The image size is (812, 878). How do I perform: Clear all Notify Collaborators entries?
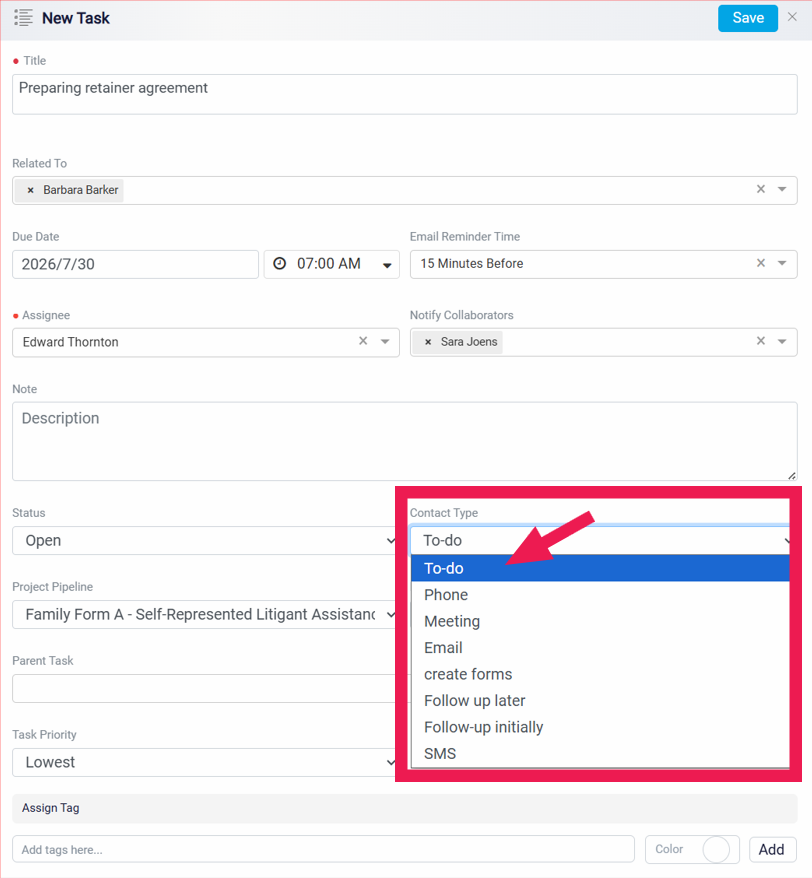click(x=760, y=341)
